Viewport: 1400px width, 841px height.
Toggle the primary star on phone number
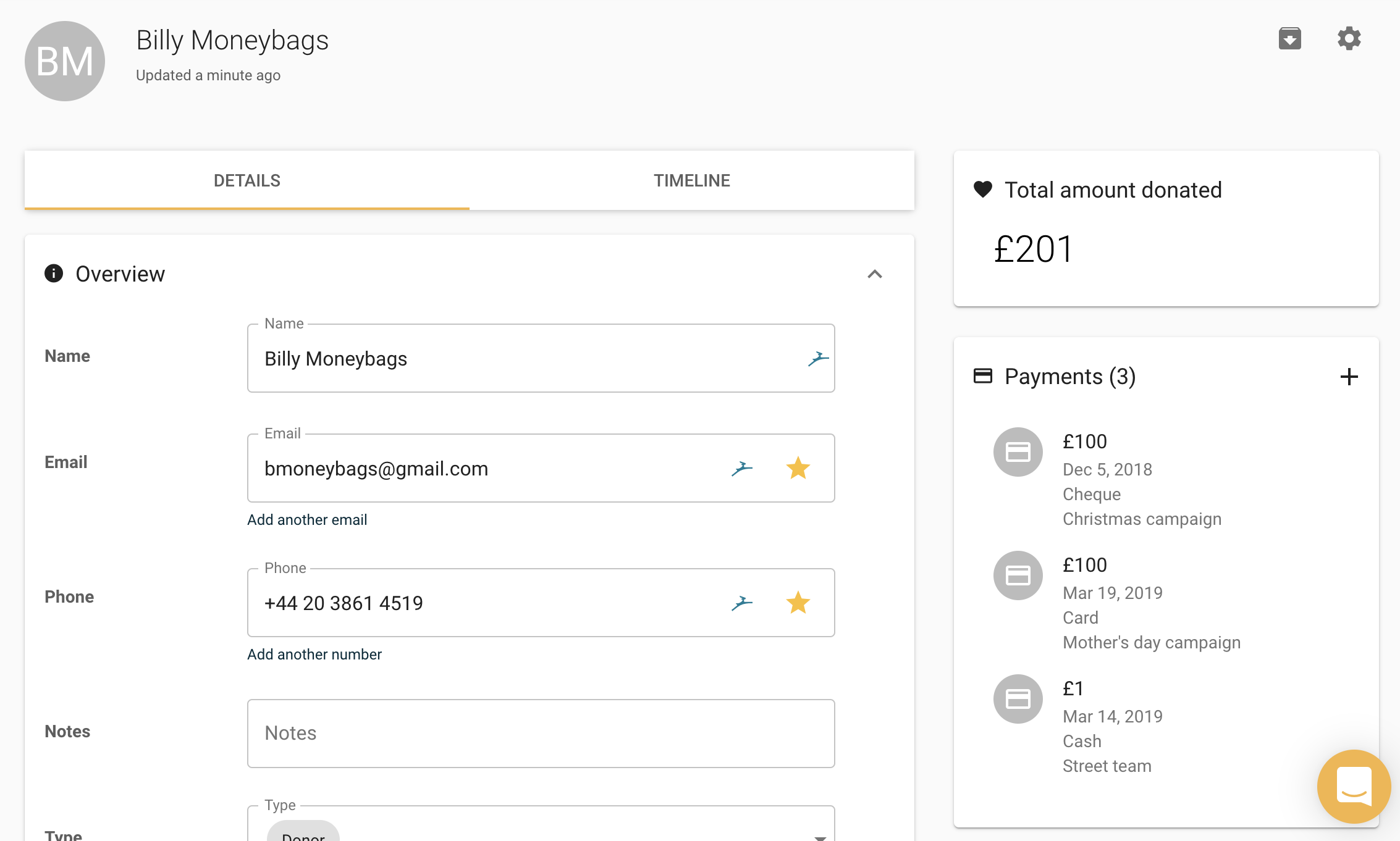tap(798, 603)
